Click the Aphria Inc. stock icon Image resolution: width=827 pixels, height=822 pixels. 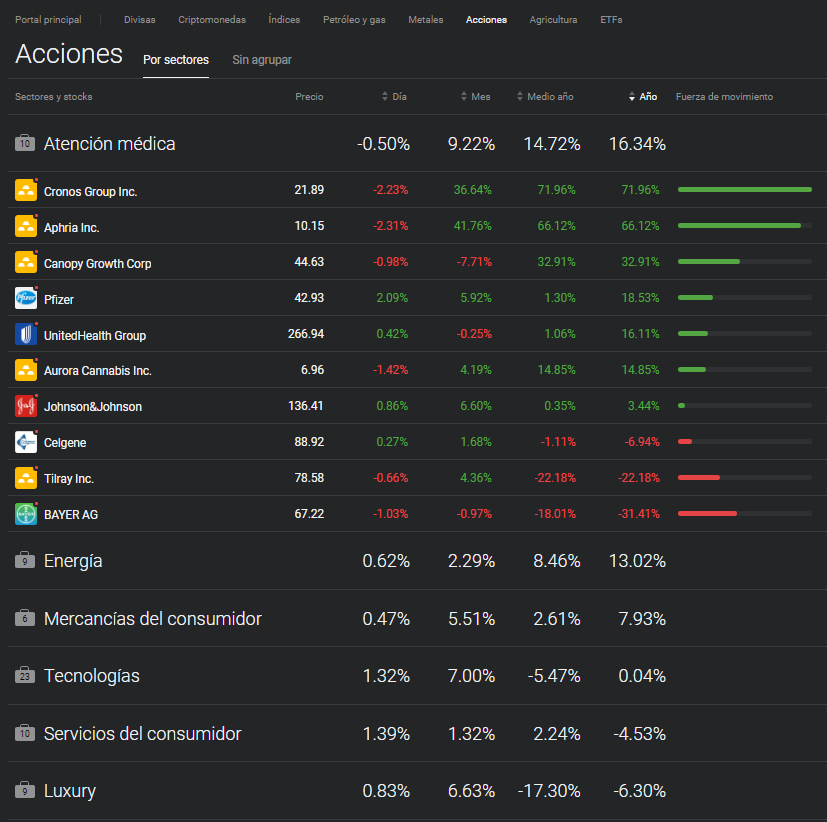[x=26, y=226]
